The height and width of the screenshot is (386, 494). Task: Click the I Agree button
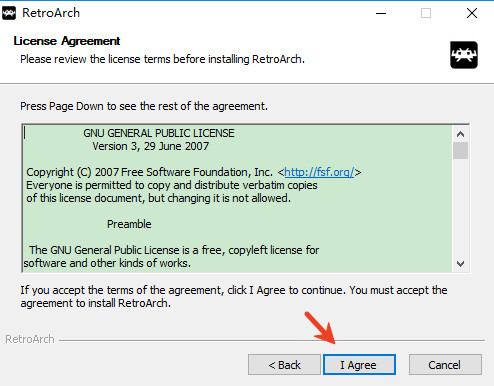359,365
